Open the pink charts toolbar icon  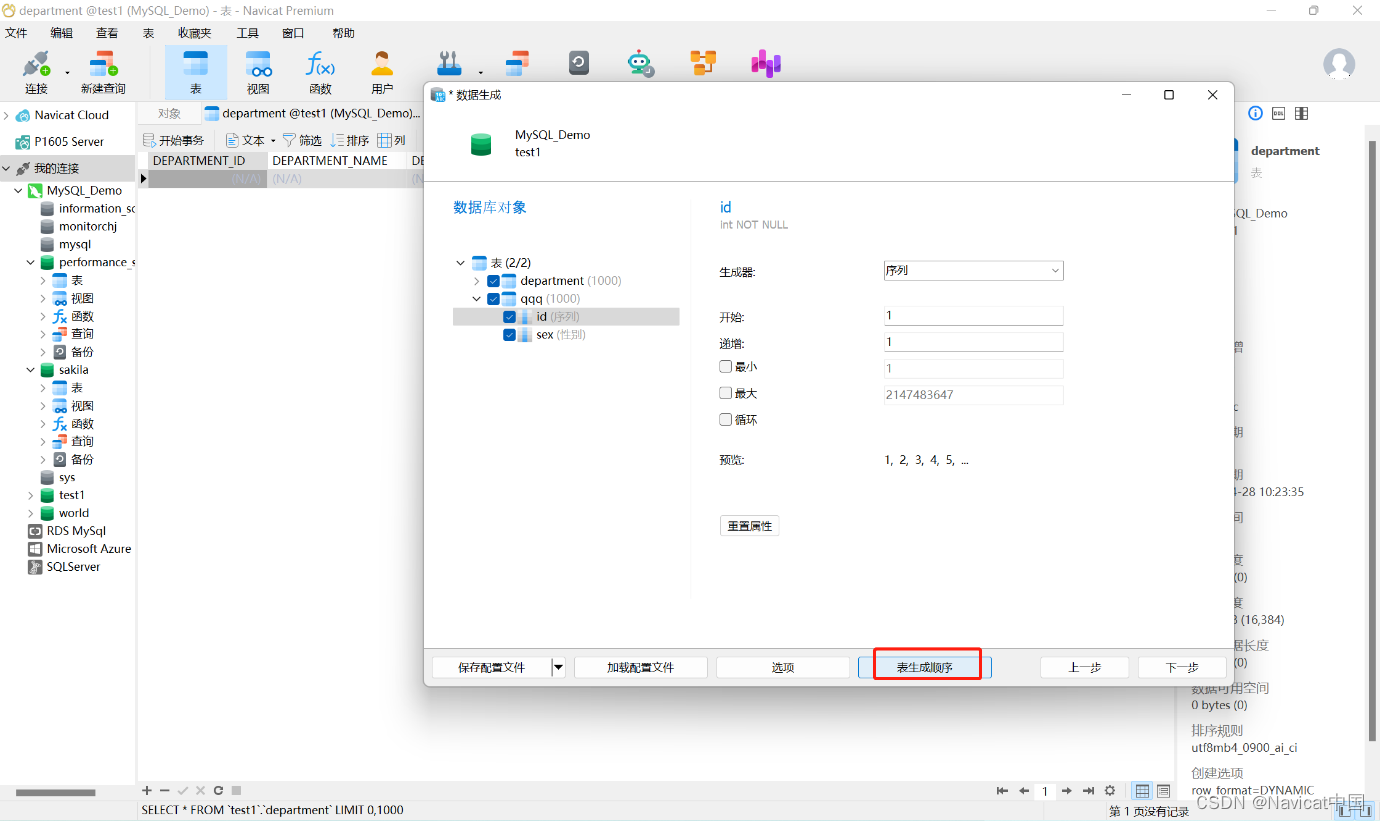tap(766, 64)
